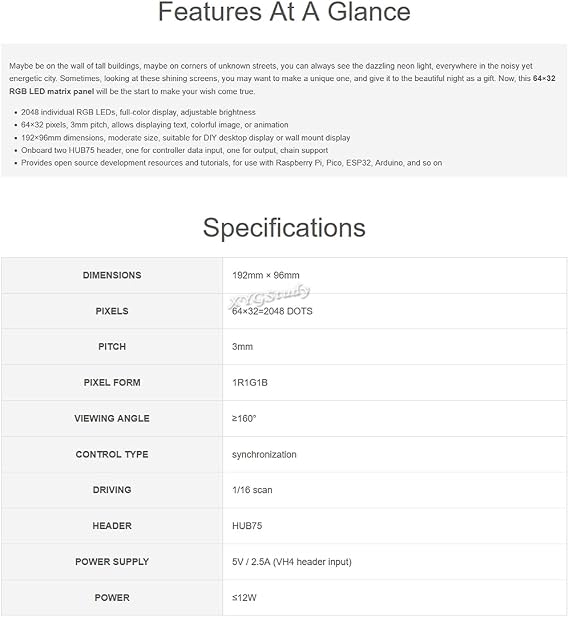This screenshot has height=617, width=569.
Task: Click the Onboard two HUB75 header bullet
Action: (x=174, y=150)
